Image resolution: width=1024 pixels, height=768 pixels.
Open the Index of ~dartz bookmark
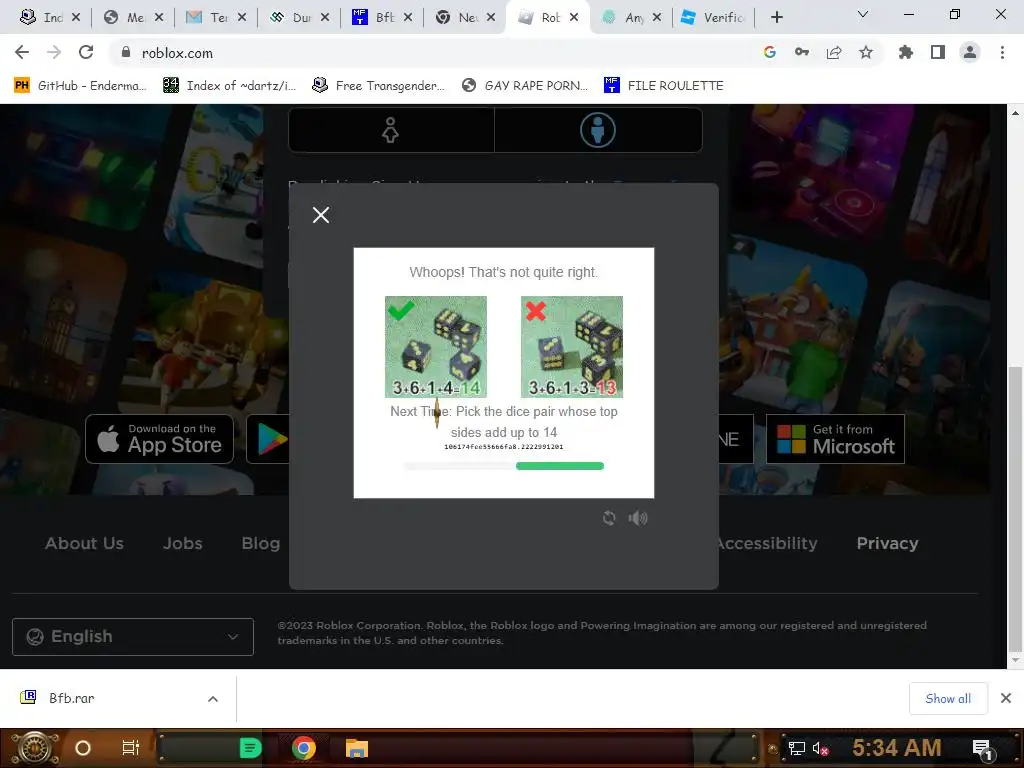tap(230, 86)
